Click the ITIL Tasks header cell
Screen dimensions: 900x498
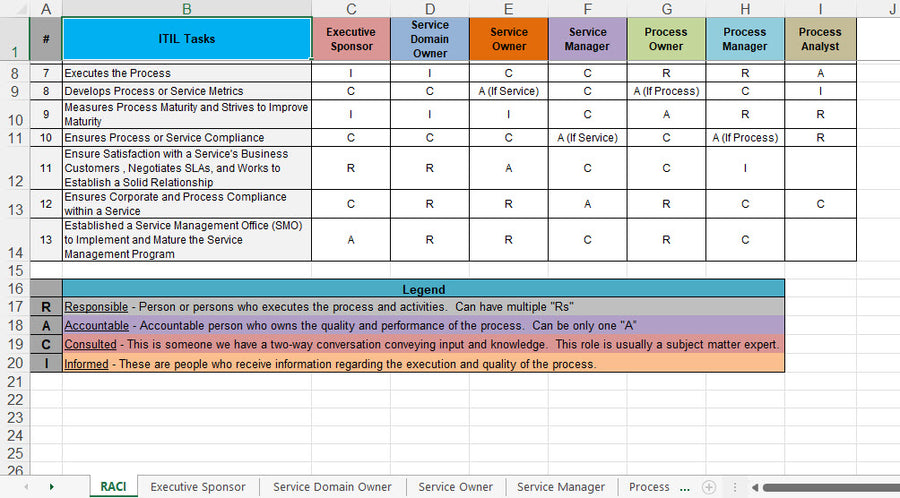[187, 39]
